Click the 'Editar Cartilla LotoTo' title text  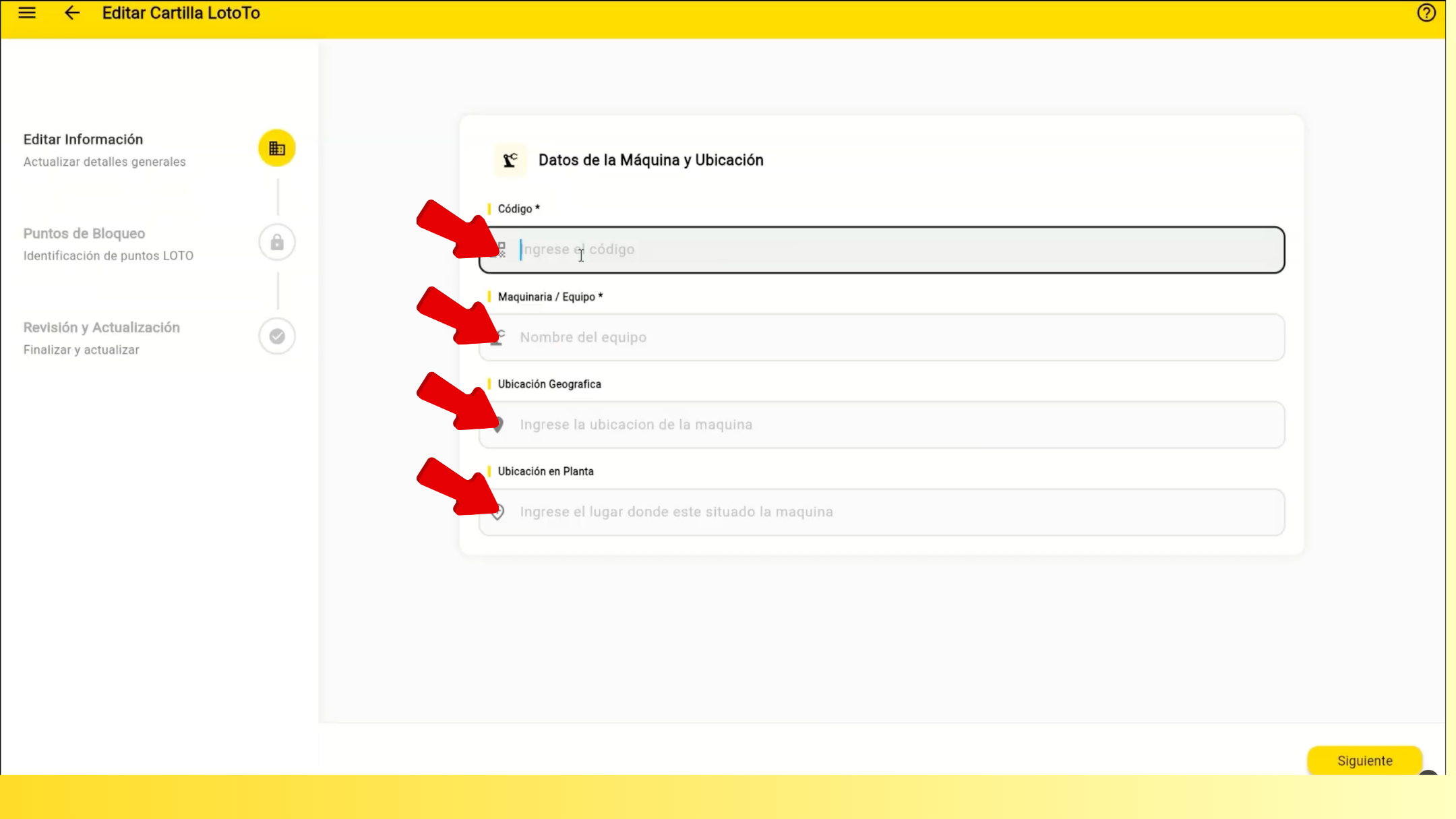(x=181, y=13)
